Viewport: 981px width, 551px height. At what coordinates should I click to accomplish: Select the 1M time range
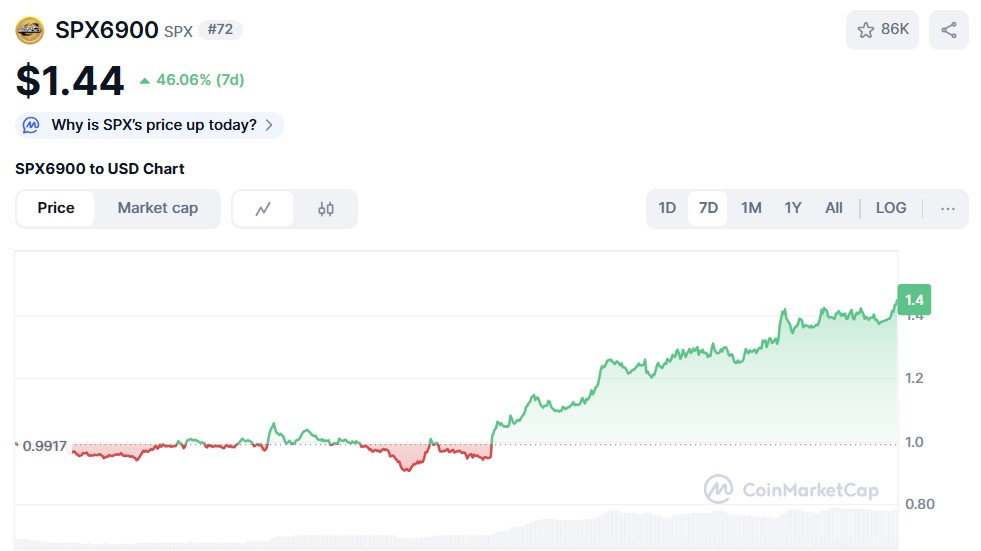coord(751,208)
